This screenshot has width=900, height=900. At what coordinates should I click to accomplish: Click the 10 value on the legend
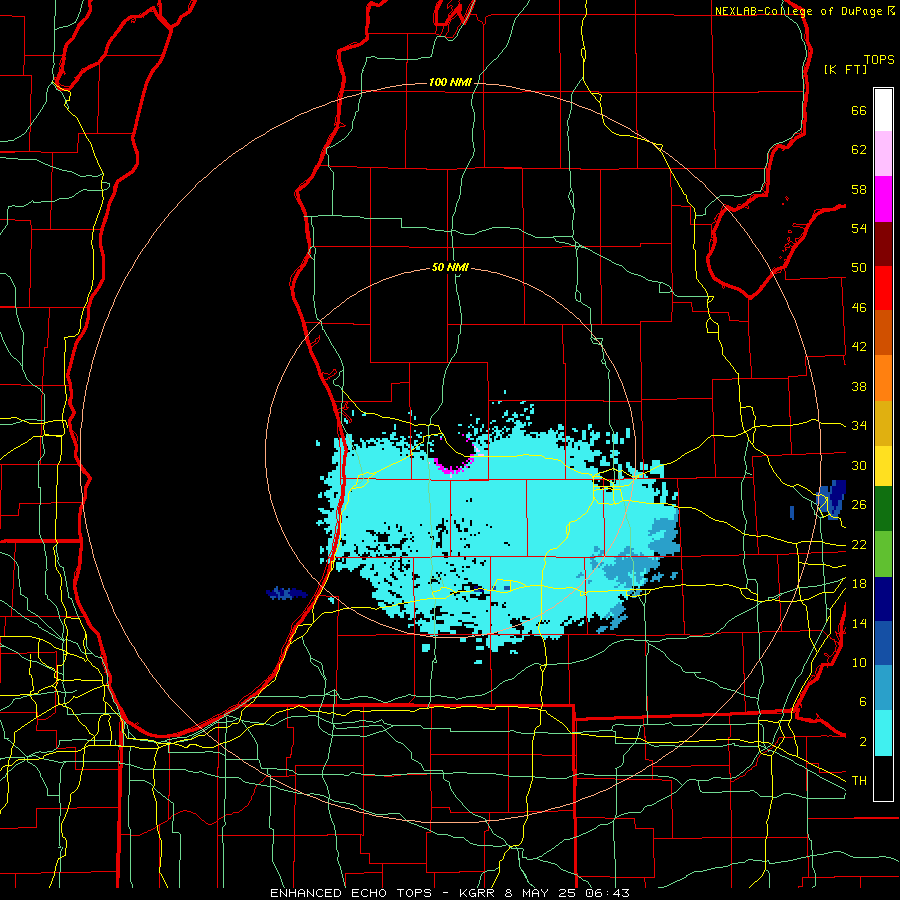click(x=859, y=662)
